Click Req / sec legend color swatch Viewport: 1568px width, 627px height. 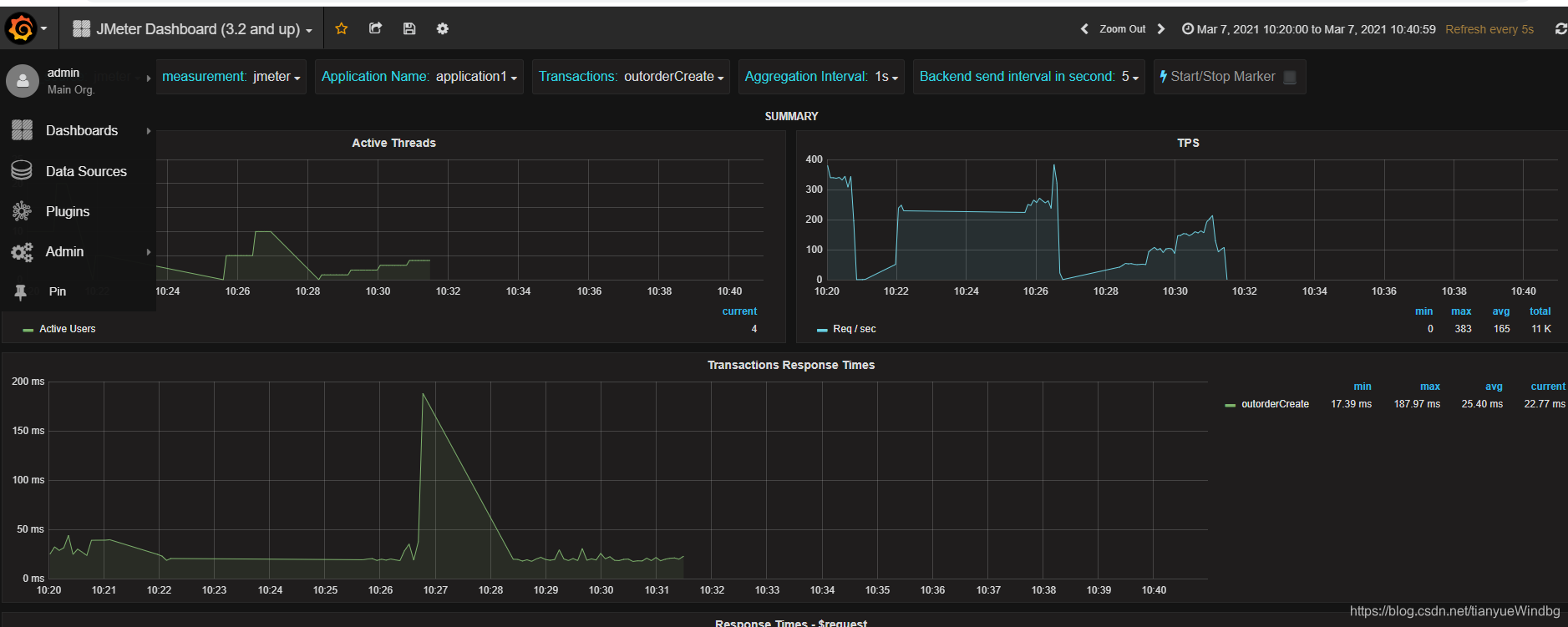pyautogui.click(x=822, y=330)
